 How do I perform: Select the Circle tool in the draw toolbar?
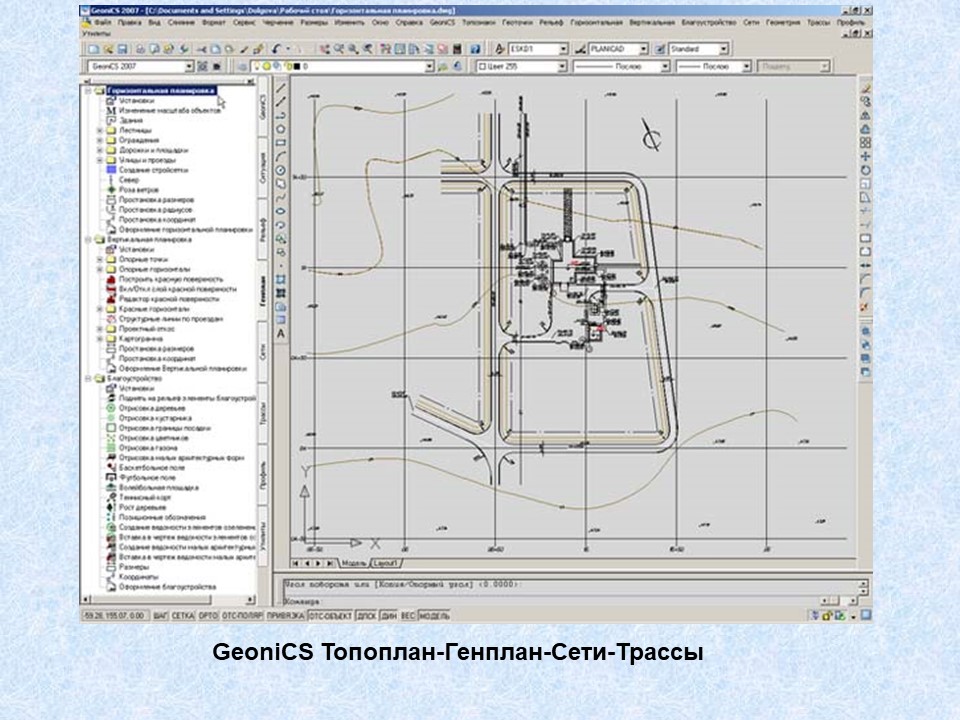(280, 170)
